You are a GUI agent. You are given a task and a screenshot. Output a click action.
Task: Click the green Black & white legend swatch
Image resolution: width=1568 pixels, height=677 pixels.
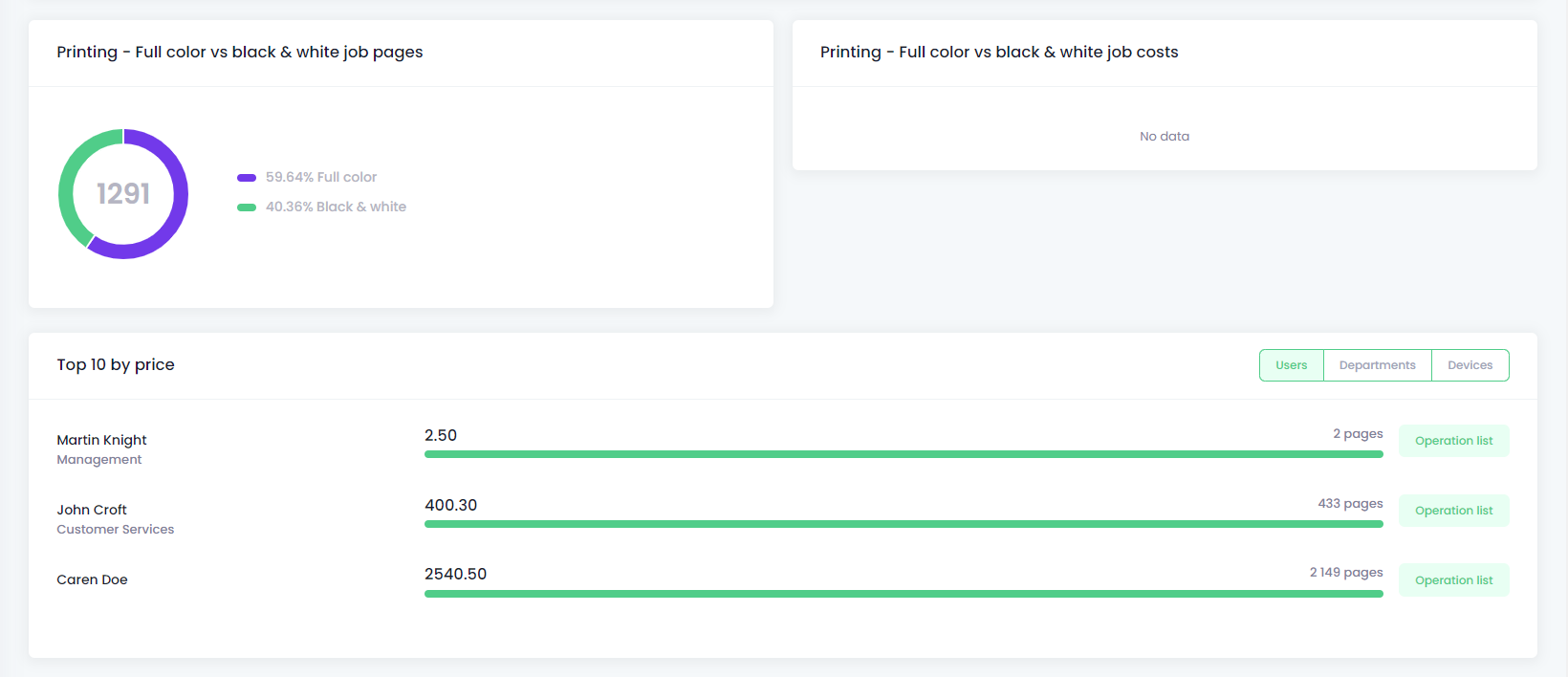[x=247, y=207]
